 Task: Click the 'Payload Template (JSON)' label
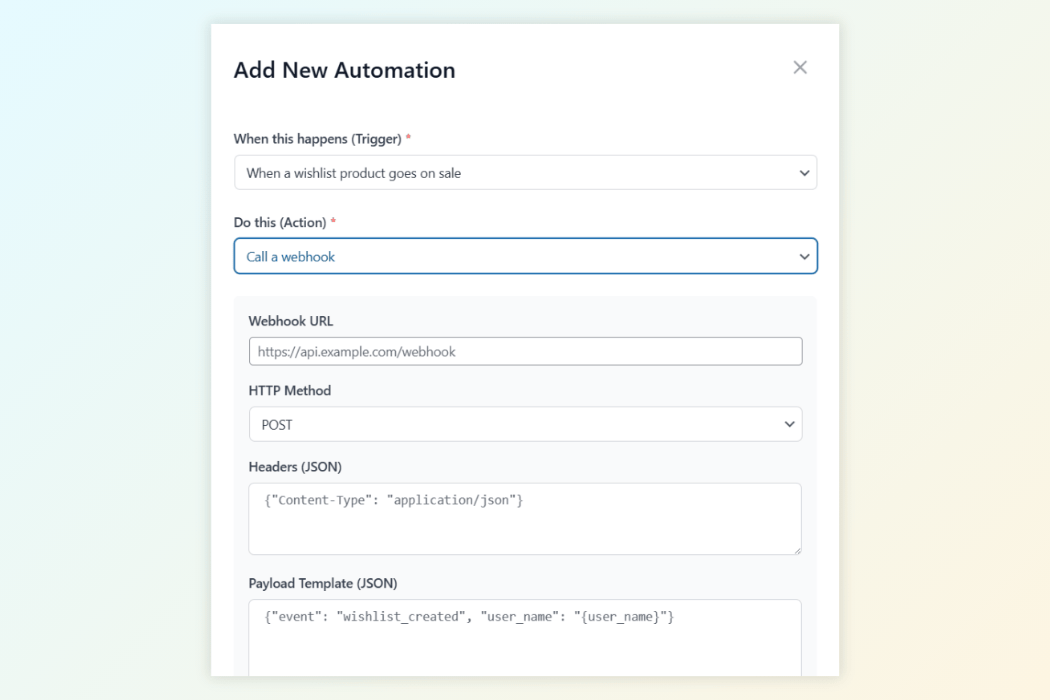[323, 583]
